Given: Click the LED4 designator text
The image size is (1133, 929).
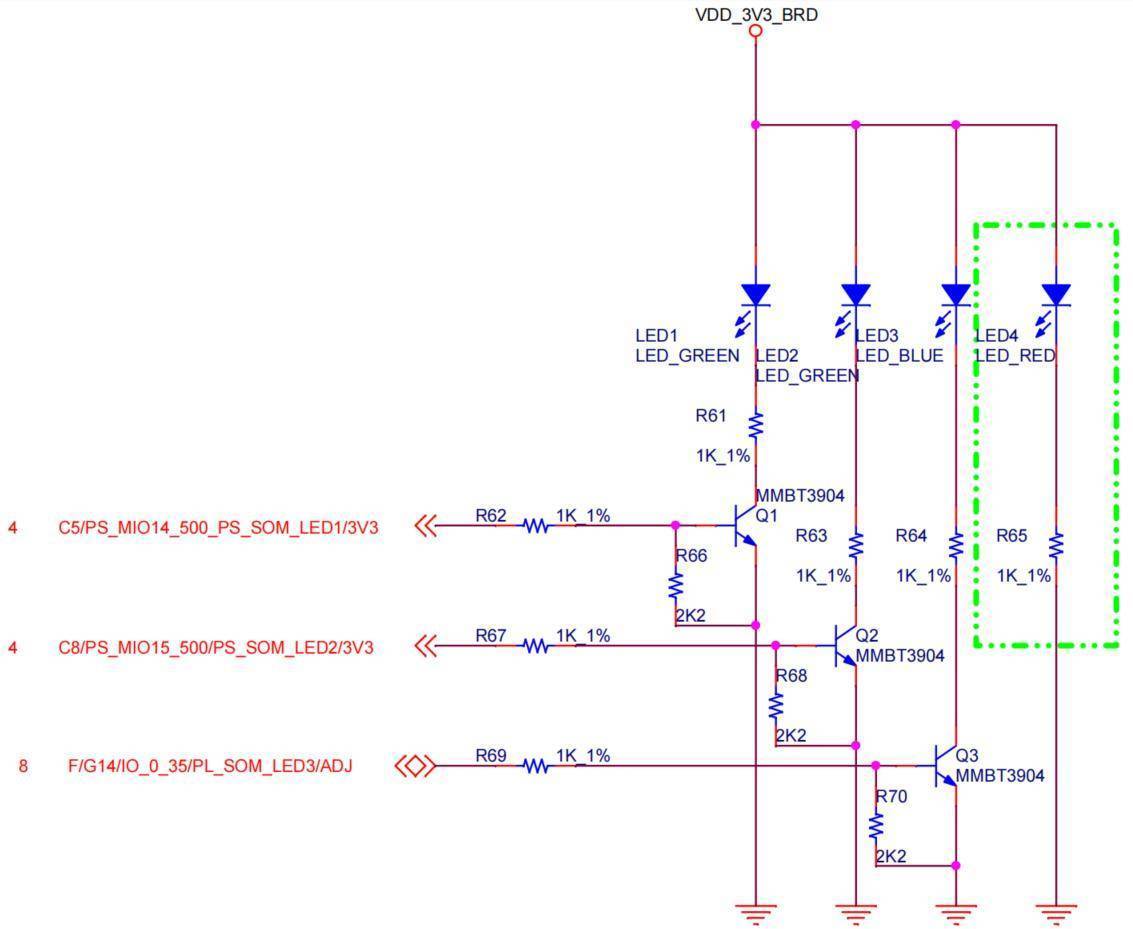Looking at the screenshot, I should point(996,336).
